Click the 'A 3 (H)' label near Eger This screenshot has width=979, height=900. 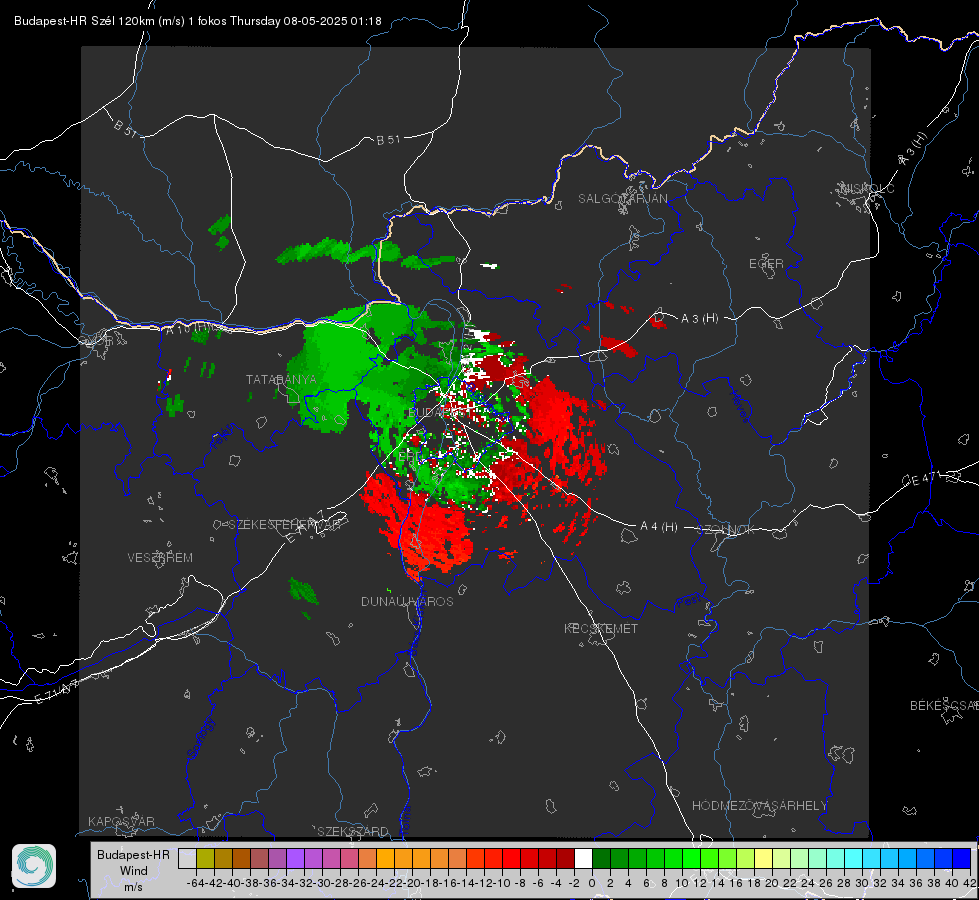(x=699, y=319)
